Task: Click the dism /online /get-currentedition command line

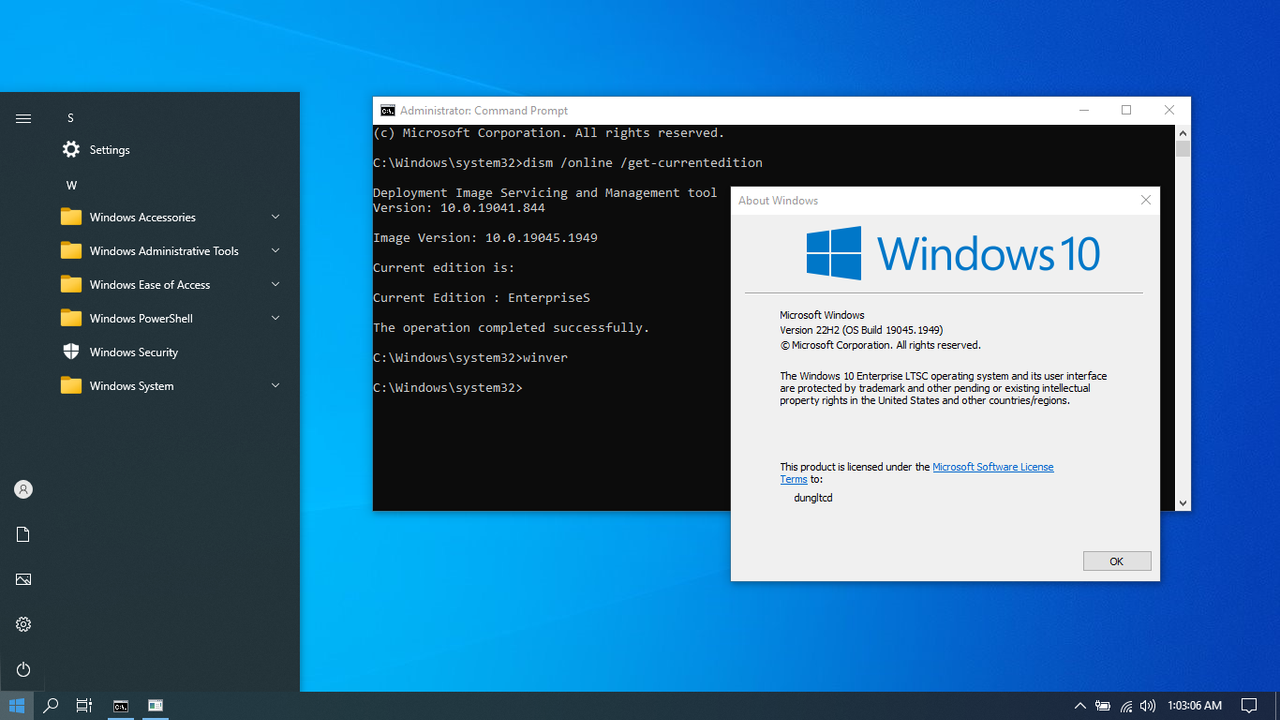Action: coord(642,163)
